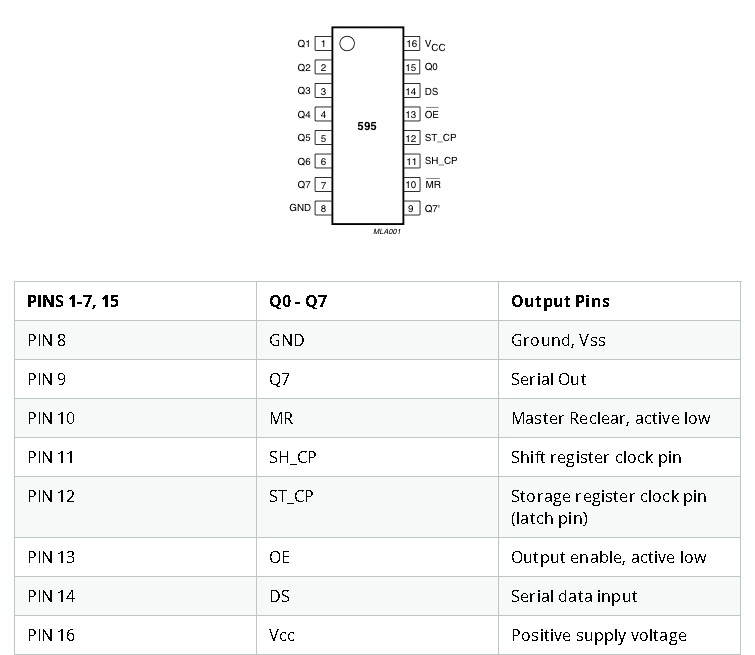Screen dimensions: 755x655
Task: Select the "SH_CP" cell in the table
Action: tap(293, 457)
